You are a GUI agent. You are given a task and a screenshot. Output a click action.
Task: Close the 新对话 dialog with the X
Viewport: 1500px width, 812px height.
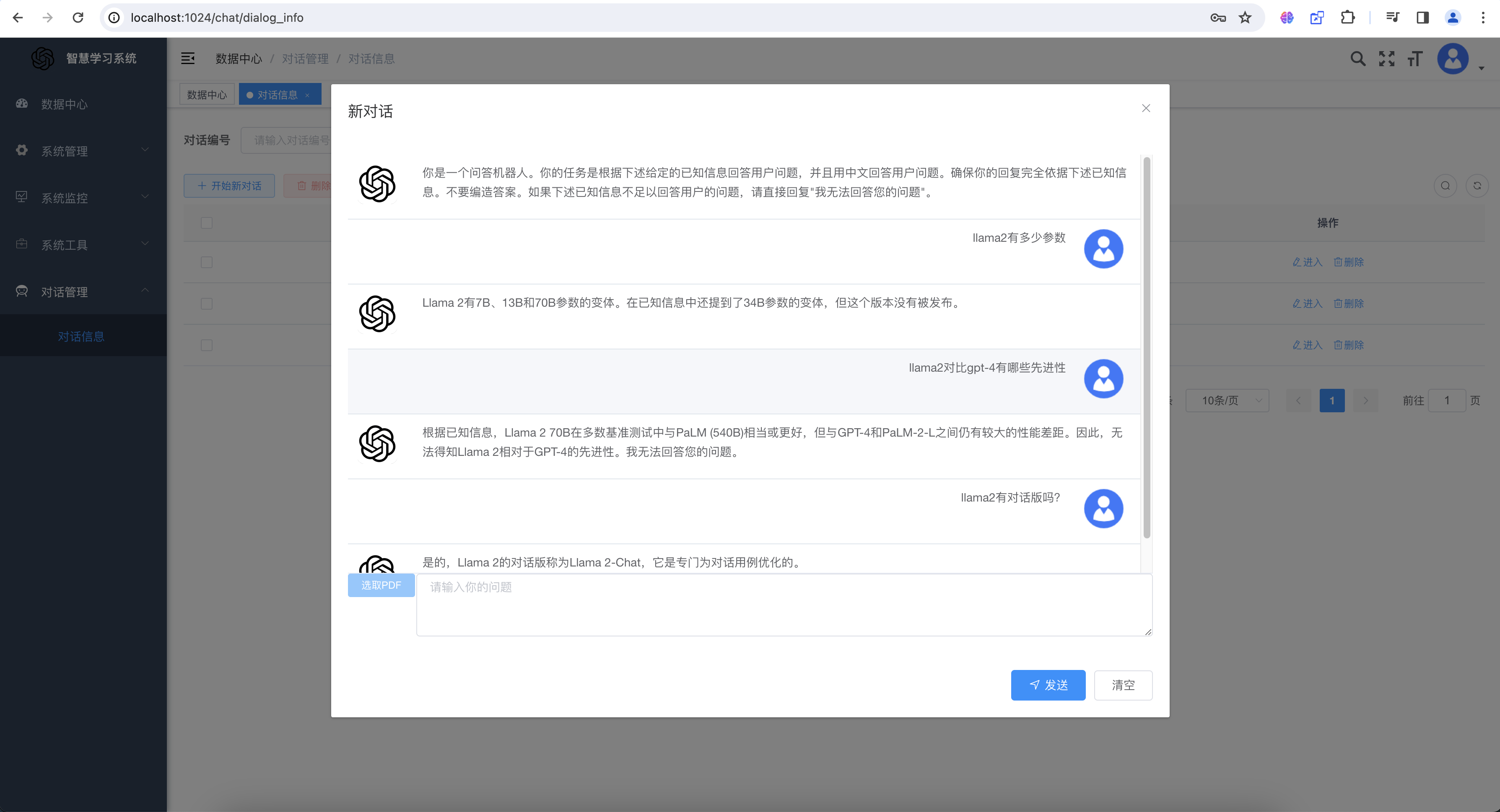click(x=1145, y=108)
